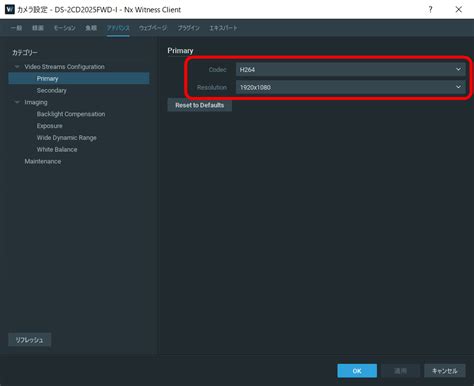Close the camera settings dialog
This screenshot has width=474, height=386.
coord(459,9)
